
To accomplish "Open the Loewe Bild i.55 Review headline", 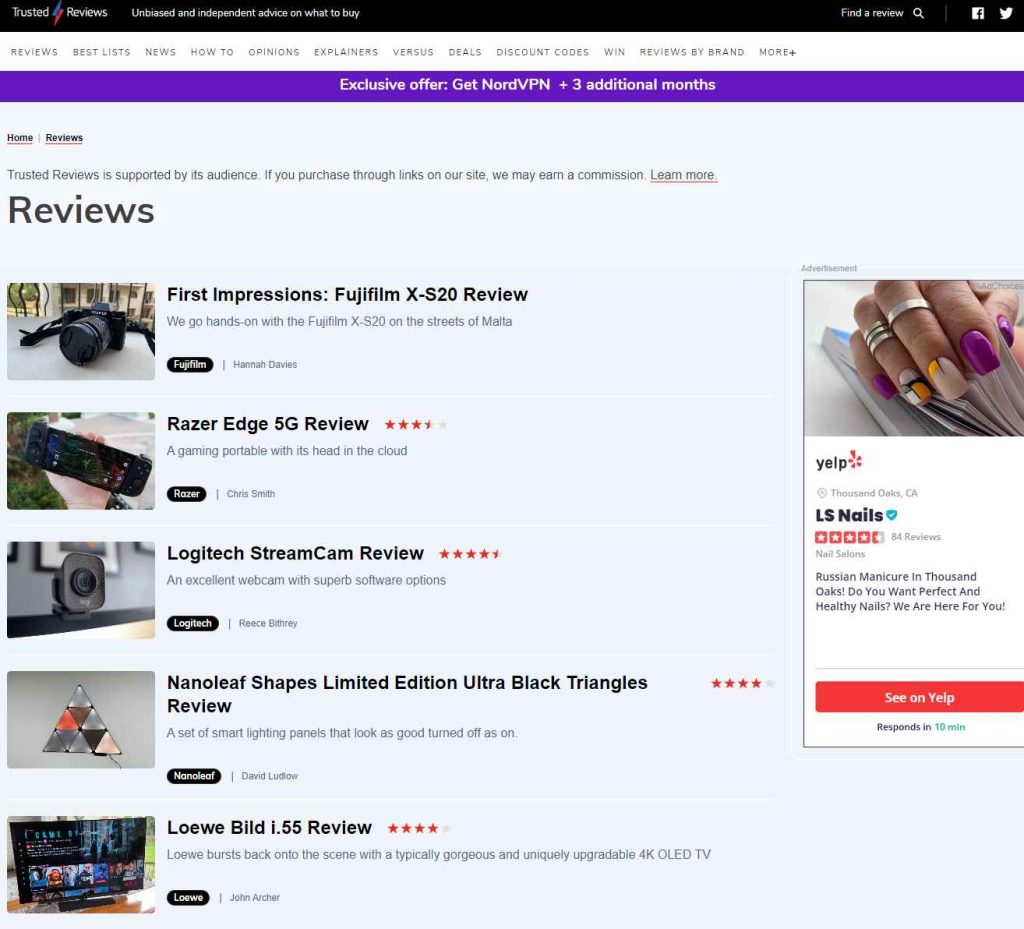I will pyautogui.click(x=269, y=827).
